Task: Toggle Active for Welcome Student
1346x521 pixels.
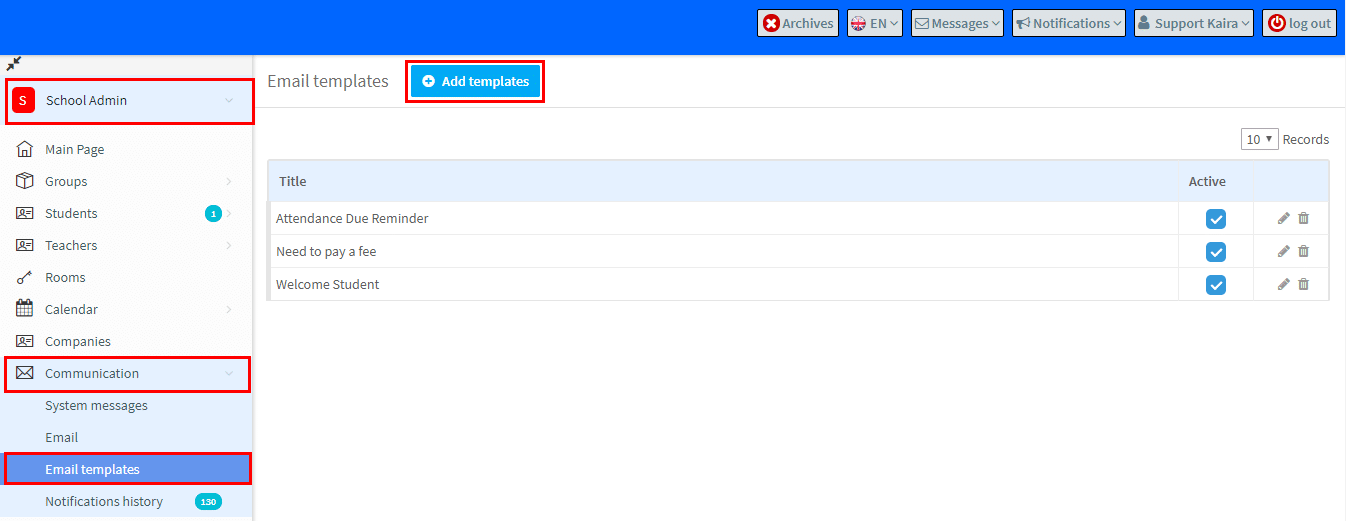Action: pos(1216,285)
